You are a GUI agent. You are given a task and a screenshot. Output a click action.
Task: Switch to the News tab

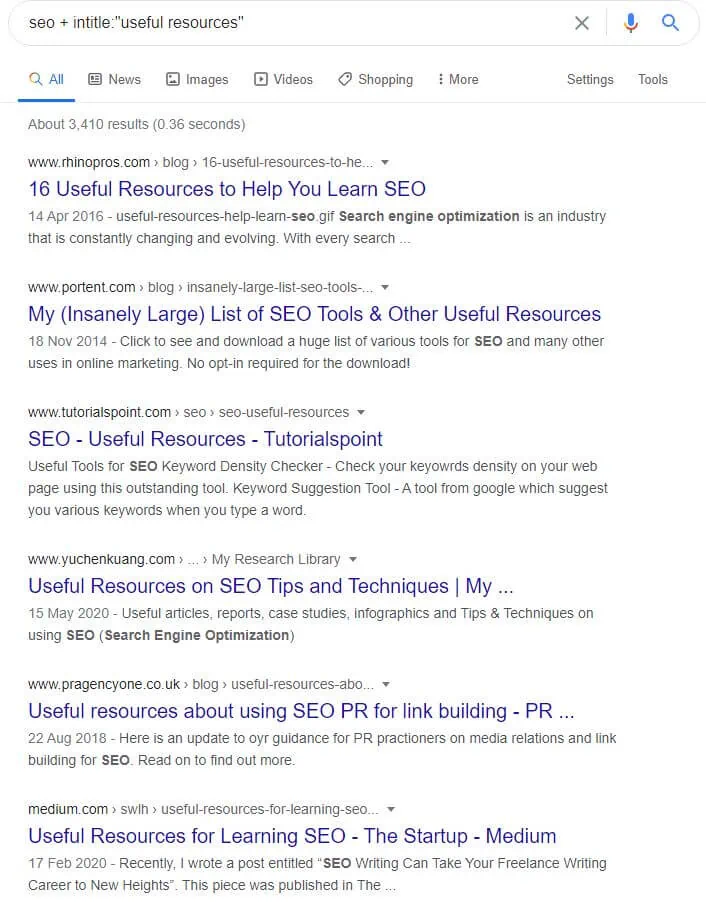114,80
